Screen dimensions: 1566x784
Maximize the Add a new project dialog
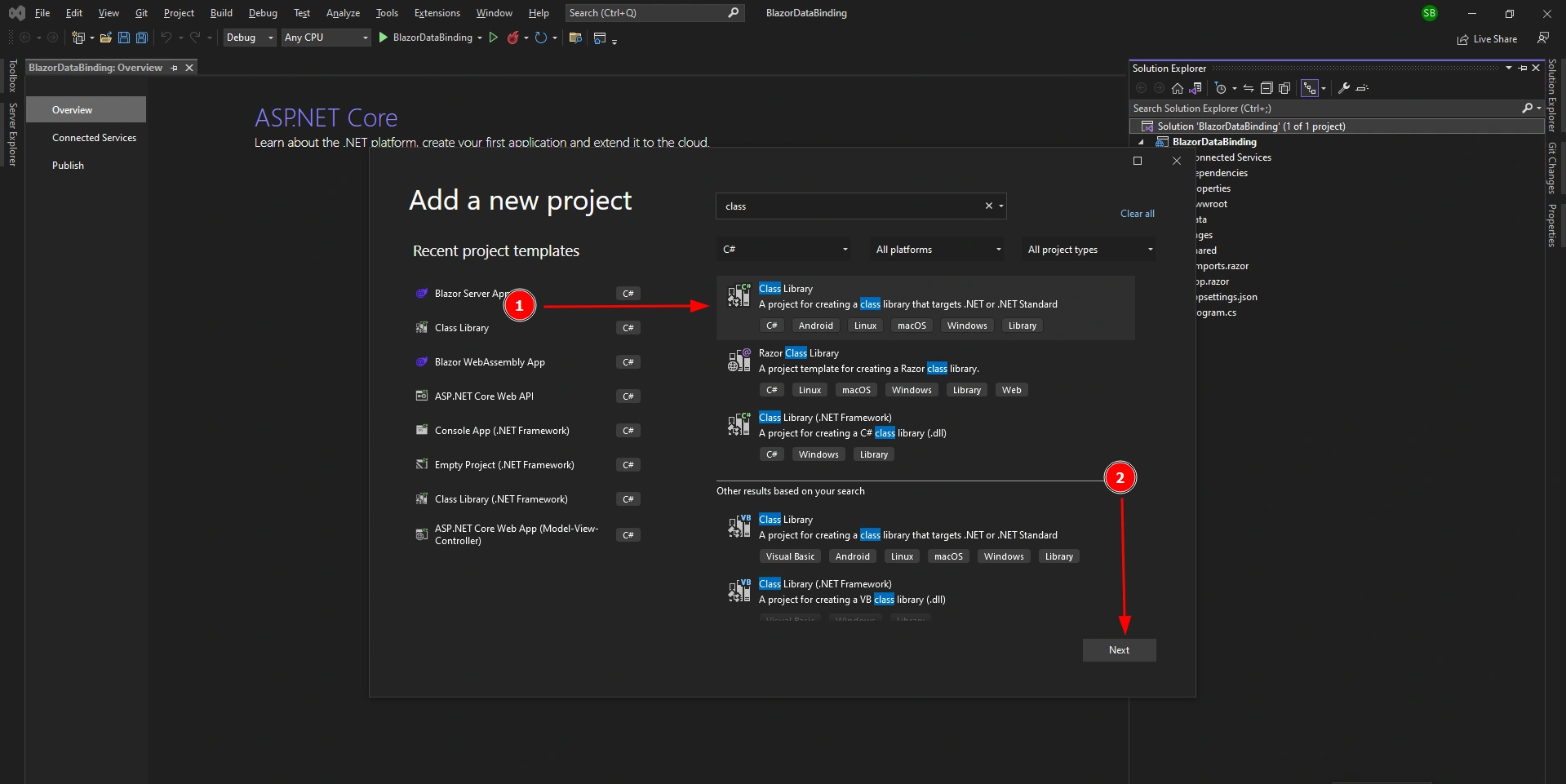(x=1138, y=161)
